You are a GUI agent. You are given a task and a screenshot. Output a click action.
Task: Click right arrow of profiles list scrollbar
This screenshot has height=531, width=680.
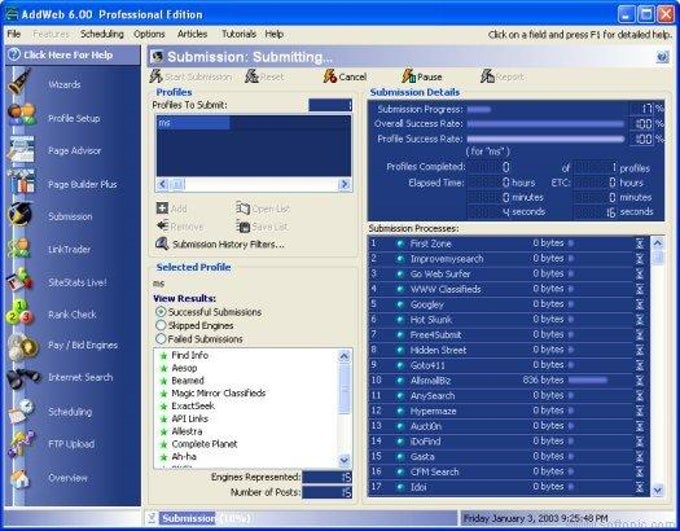[x=344, y=185]
